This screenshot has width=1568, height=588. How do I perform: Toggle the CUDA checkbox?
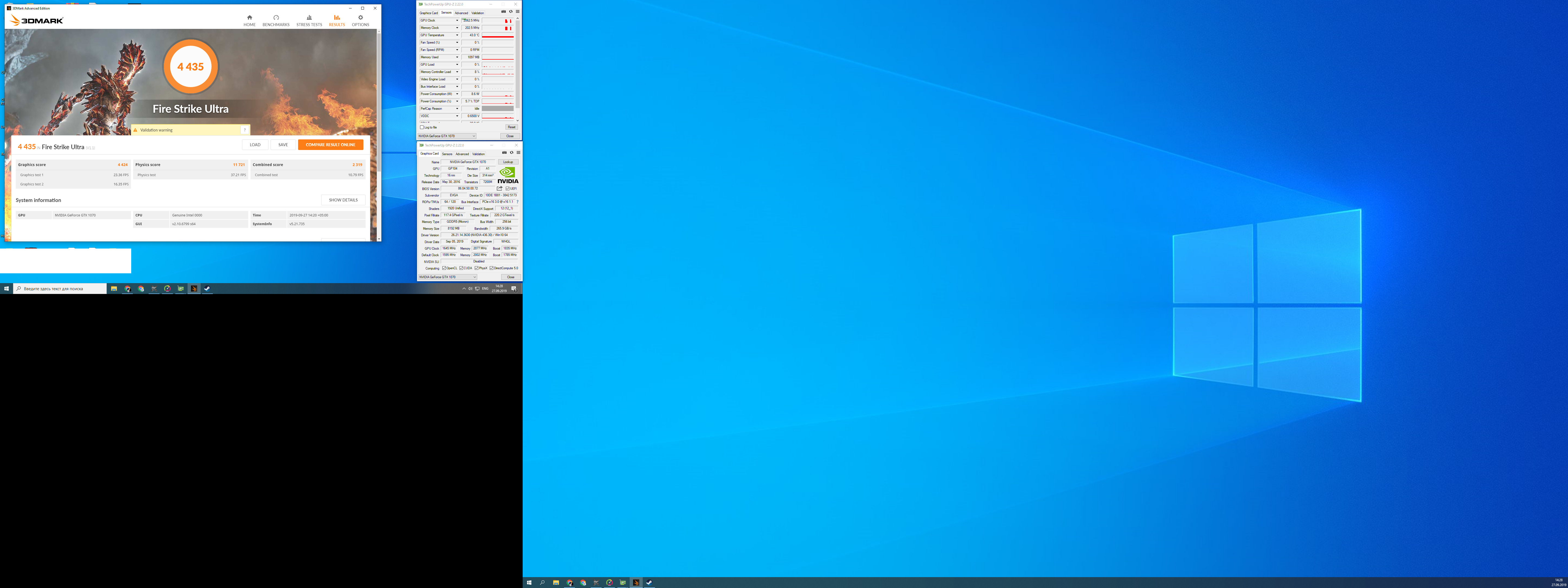pyautogui.click(x=461, y=268)
